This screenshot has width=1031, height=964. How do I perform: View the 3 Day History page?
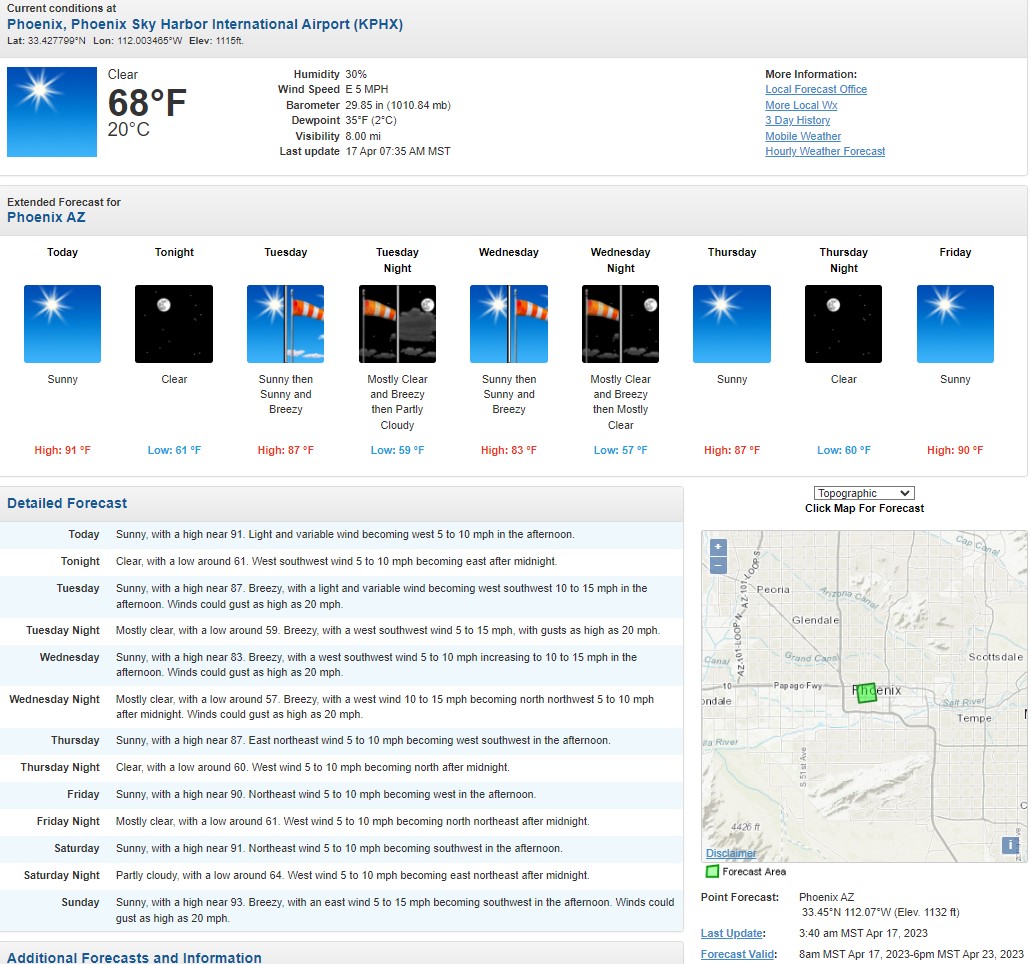(x=797, y=120)
